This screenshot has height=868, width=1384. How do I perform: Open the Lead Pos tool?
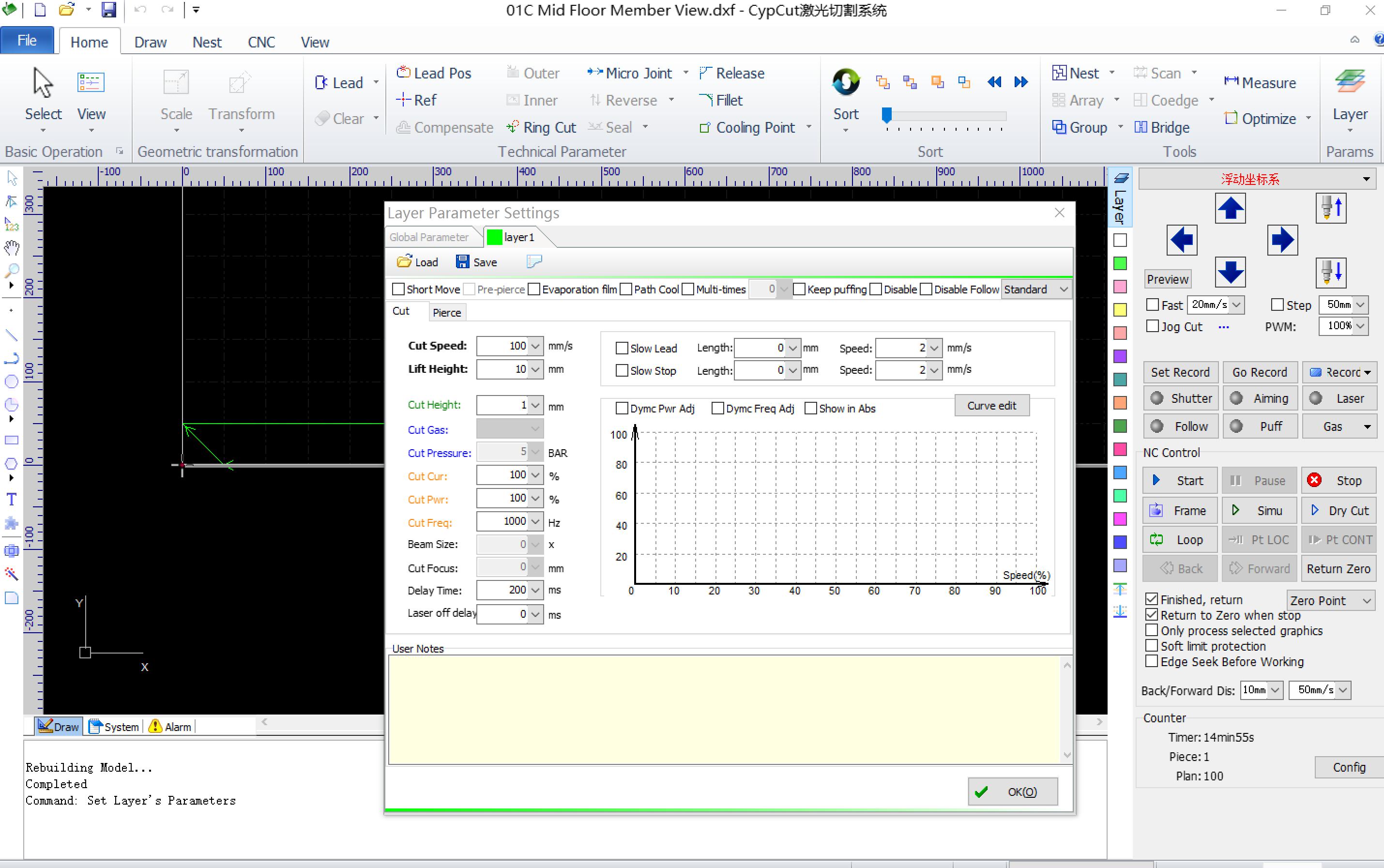click(434, 73)
